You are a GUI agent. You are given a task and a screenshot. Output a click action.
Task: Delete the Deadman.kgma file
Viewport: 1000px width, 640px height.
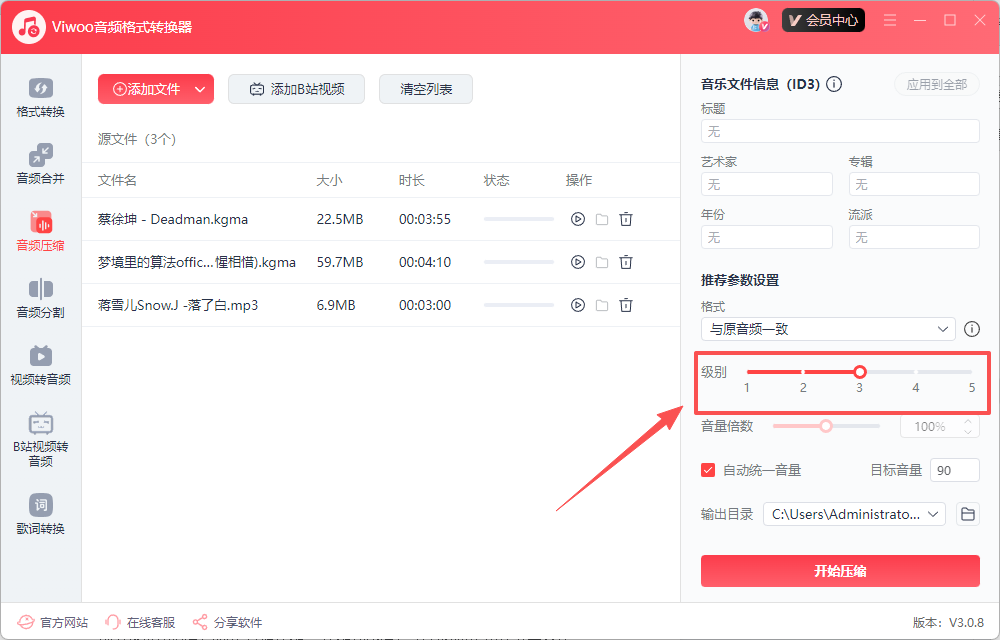[626, 219]
